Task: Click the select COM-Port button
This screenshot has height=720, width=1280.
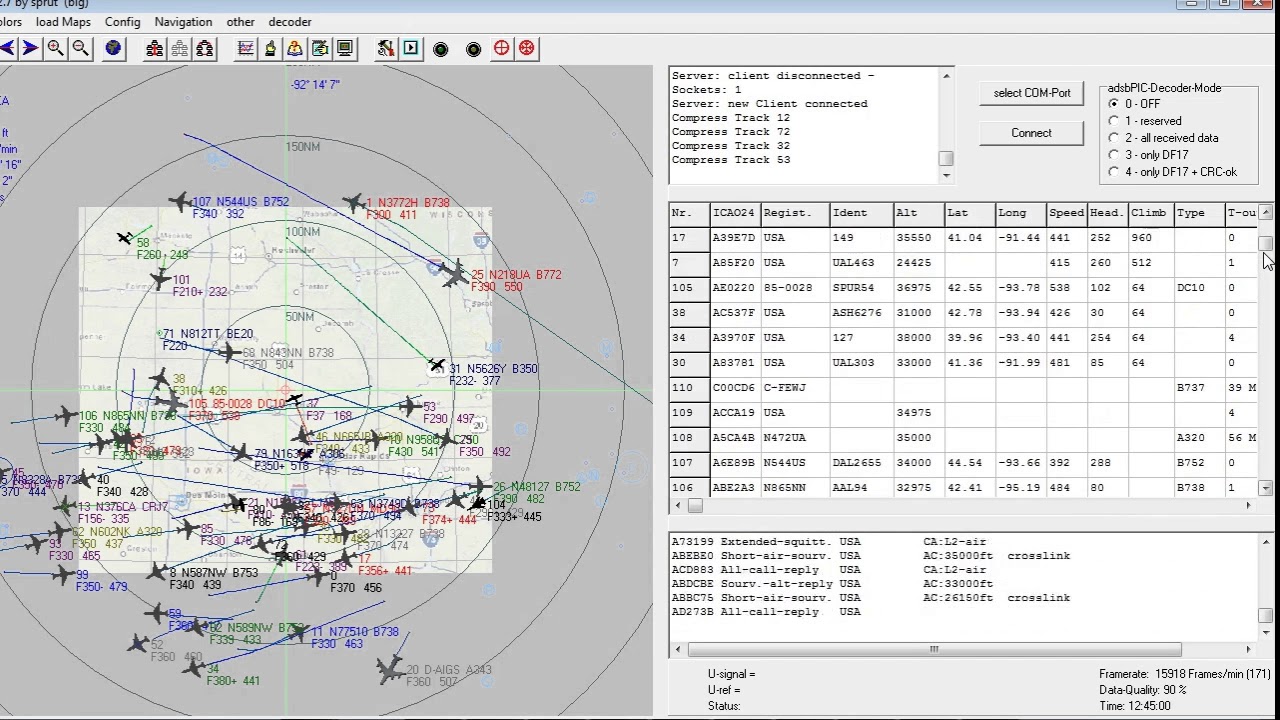Action: 1031,93
